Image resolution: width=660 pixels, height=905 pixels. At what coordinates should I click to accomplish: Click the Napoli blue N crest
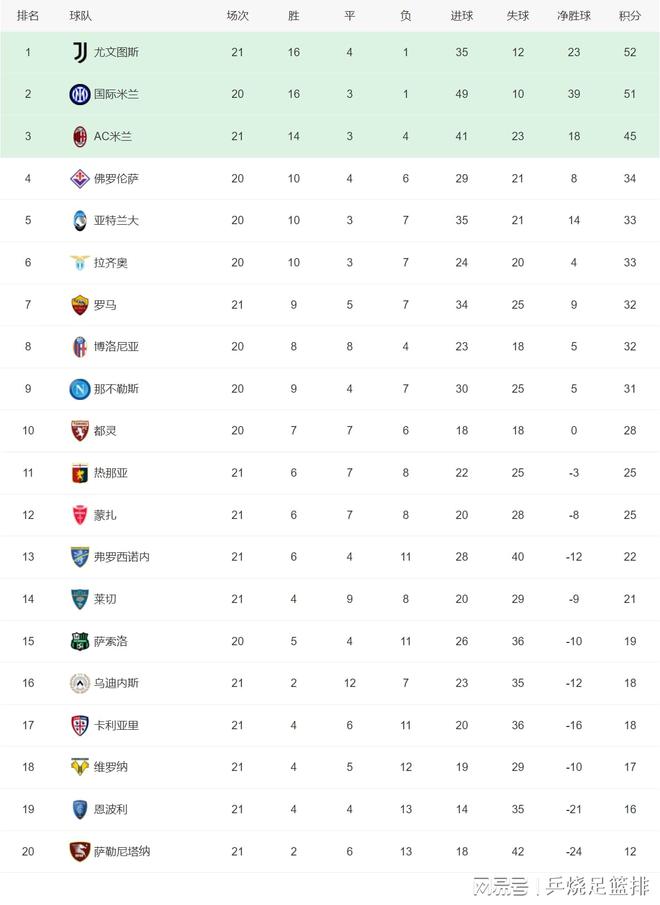click(80, 389)
